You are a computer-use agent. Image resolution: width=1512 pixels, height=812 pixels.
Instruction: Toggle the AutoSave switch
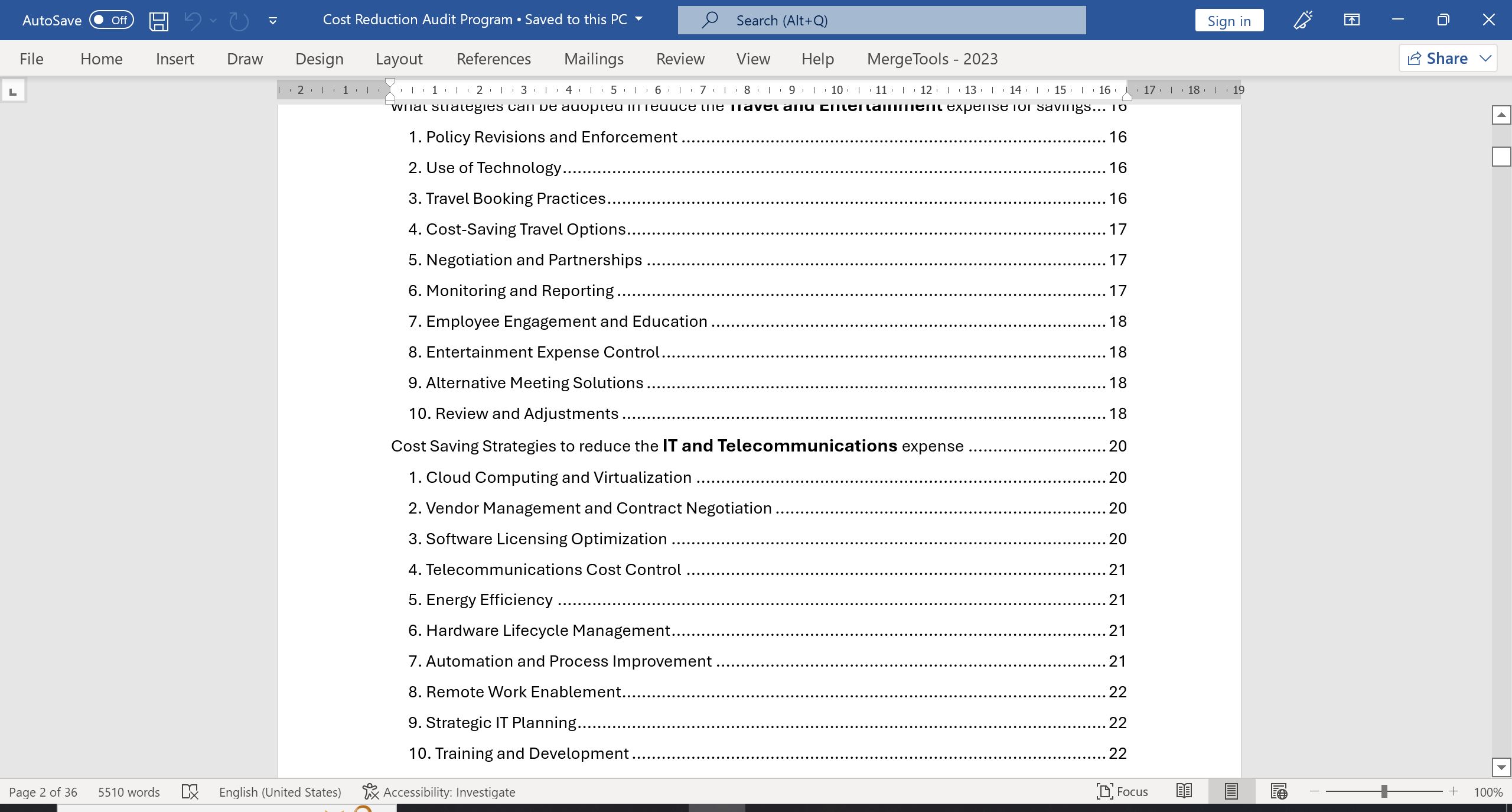111,20
